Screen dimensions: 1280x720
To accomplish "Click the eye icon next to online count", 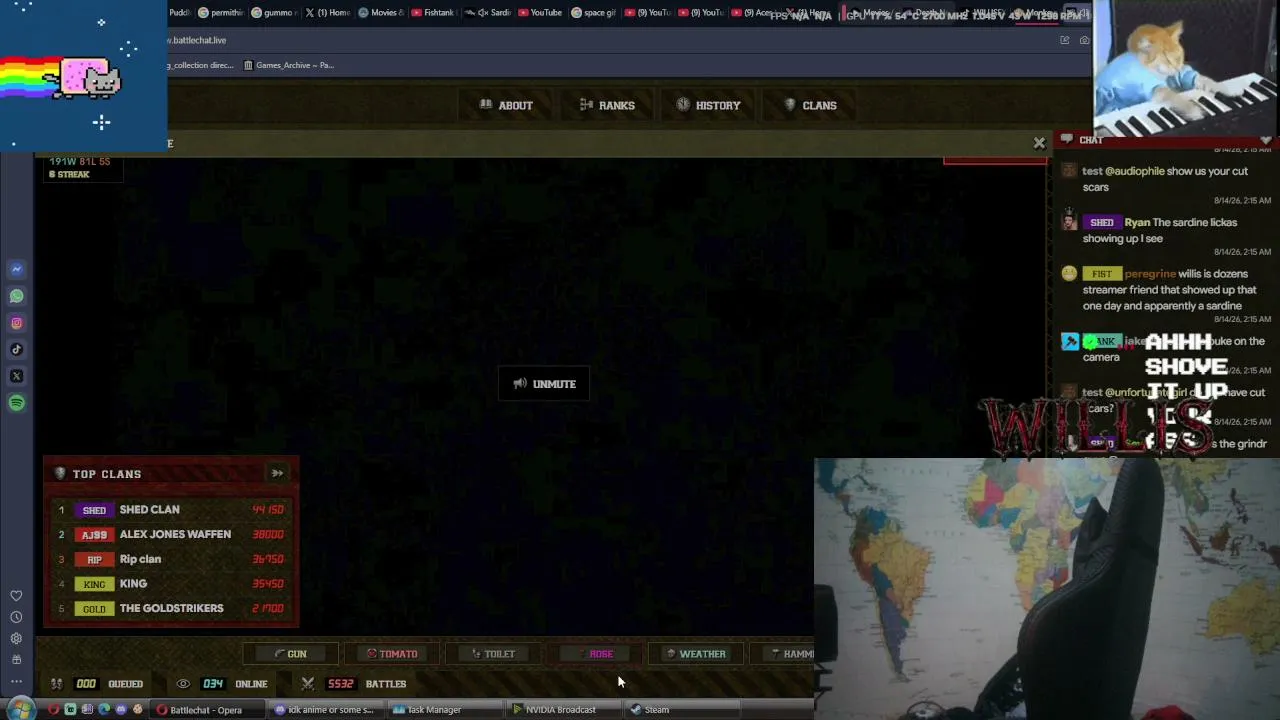I will [183, 684].
